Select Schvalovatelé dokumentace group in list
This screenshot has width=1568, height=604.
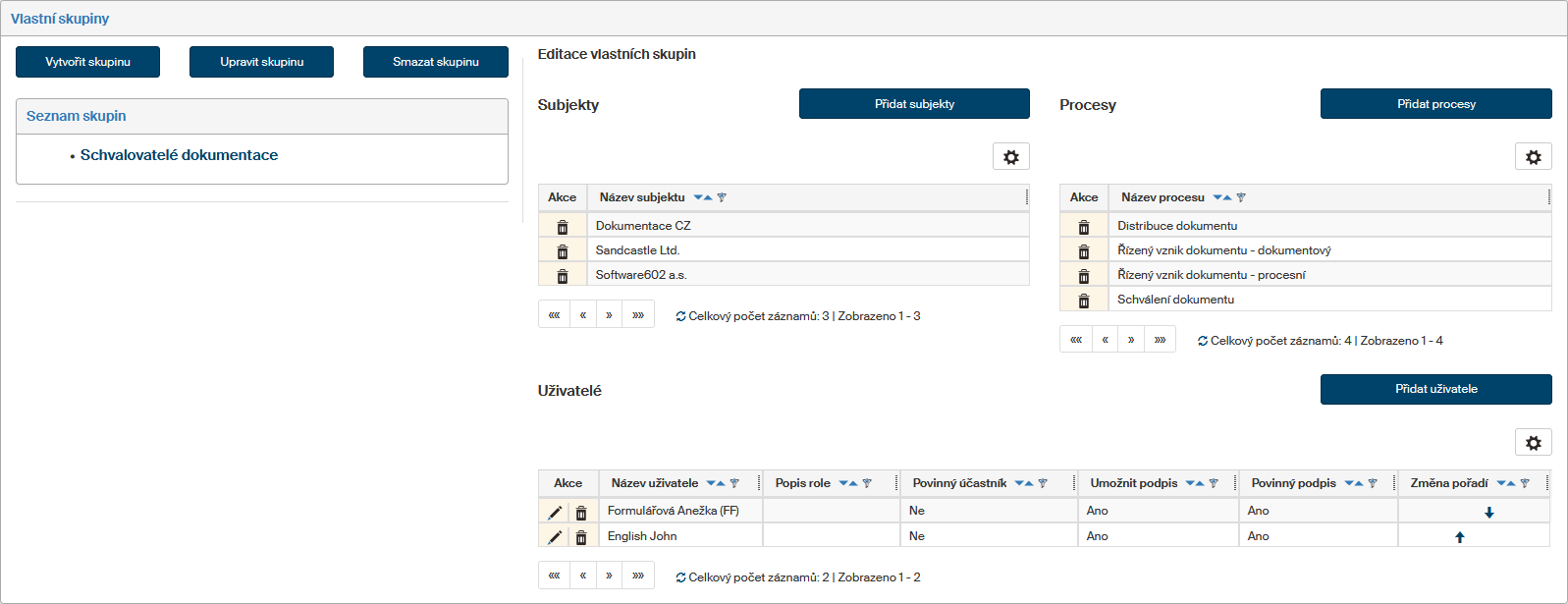coord(179,155)
